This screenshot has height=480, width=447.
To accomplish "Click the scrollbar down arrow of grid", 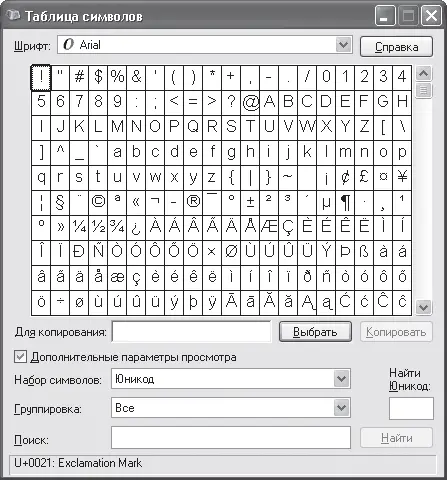I will click(424, 307).
